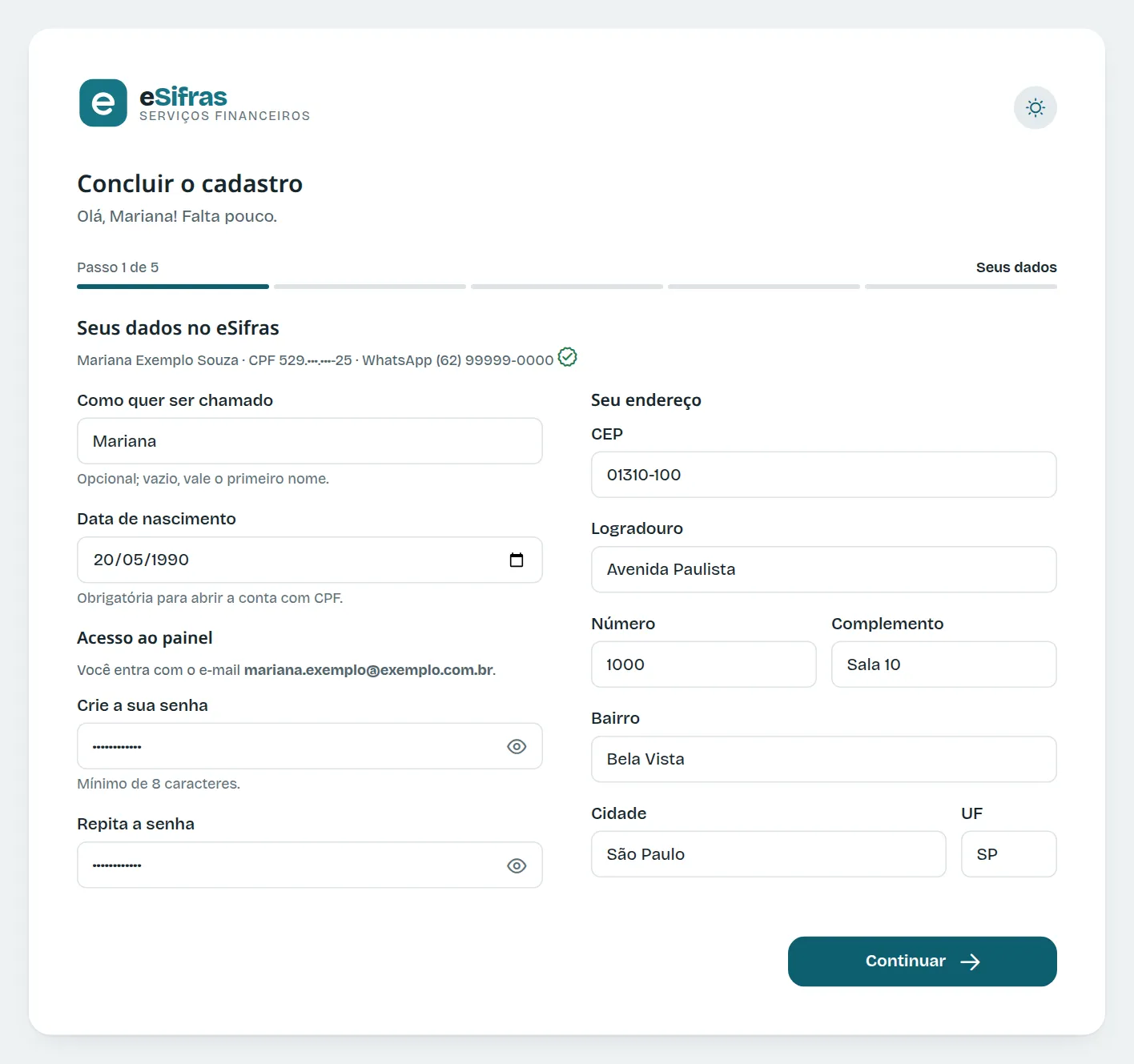Edit the Bairro field
The image size is (1134, 1064).
tap(824, 759)
